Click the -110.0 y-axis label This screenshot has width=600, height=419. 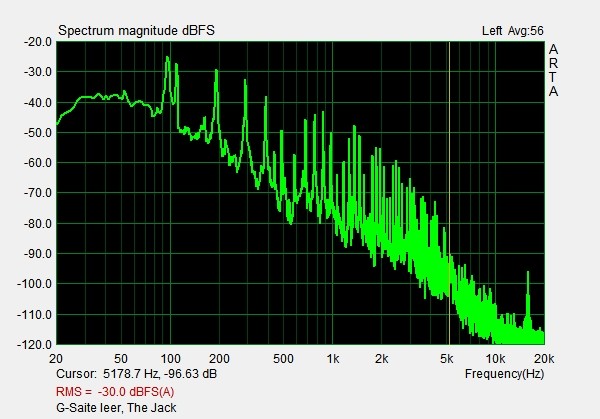(x=34, y=315)
